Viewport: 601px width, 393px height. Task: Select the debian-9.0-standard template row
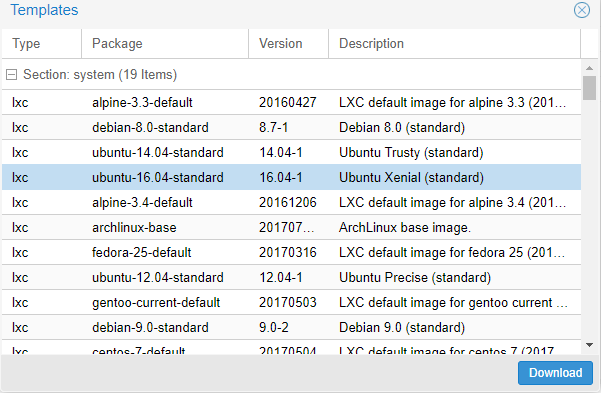click(291, 327)
